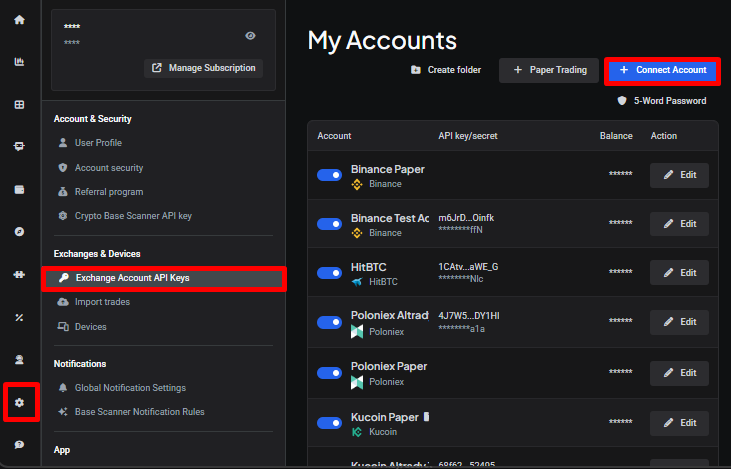Select Exchange Account API Keys
731x469 pixels.
[x=164, y=278]
